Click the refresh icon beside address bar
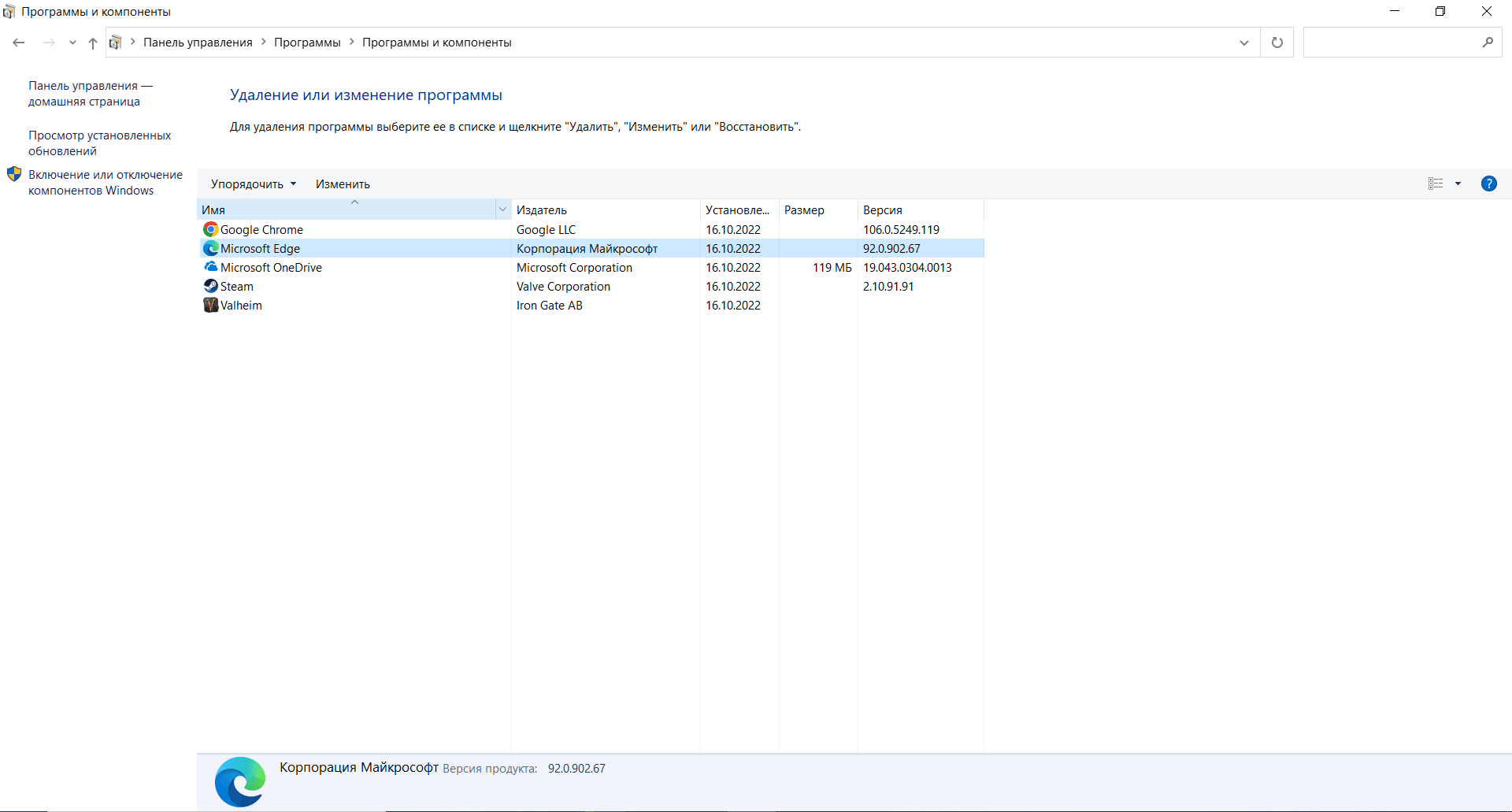 coord(1277,43)
